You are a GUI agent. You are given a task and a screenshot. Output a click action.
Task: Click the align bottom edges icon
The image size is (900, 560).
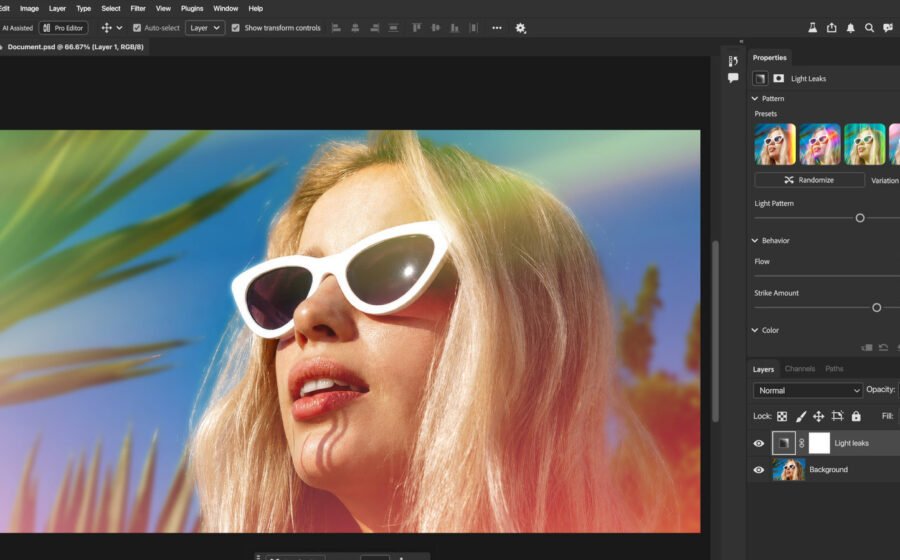click(455, 28)
